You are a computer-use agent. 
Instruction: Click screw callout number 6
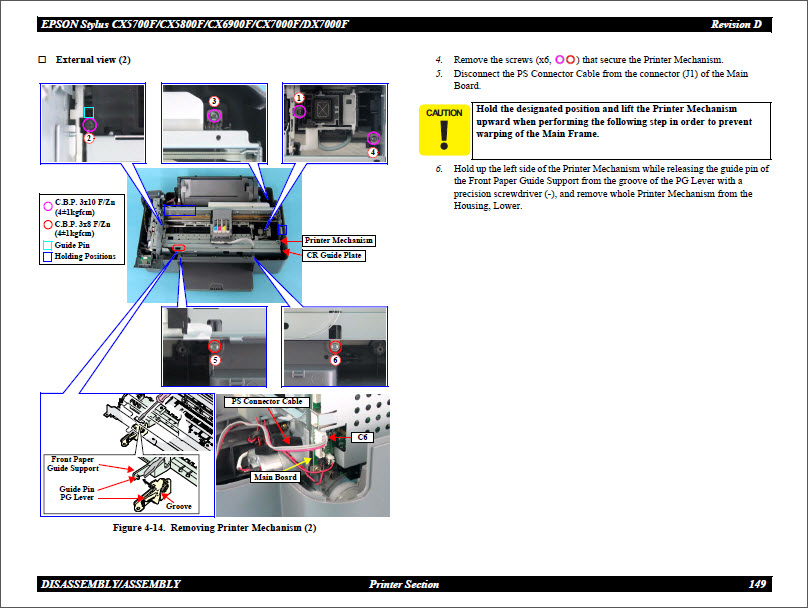click(x=335, y=359)
